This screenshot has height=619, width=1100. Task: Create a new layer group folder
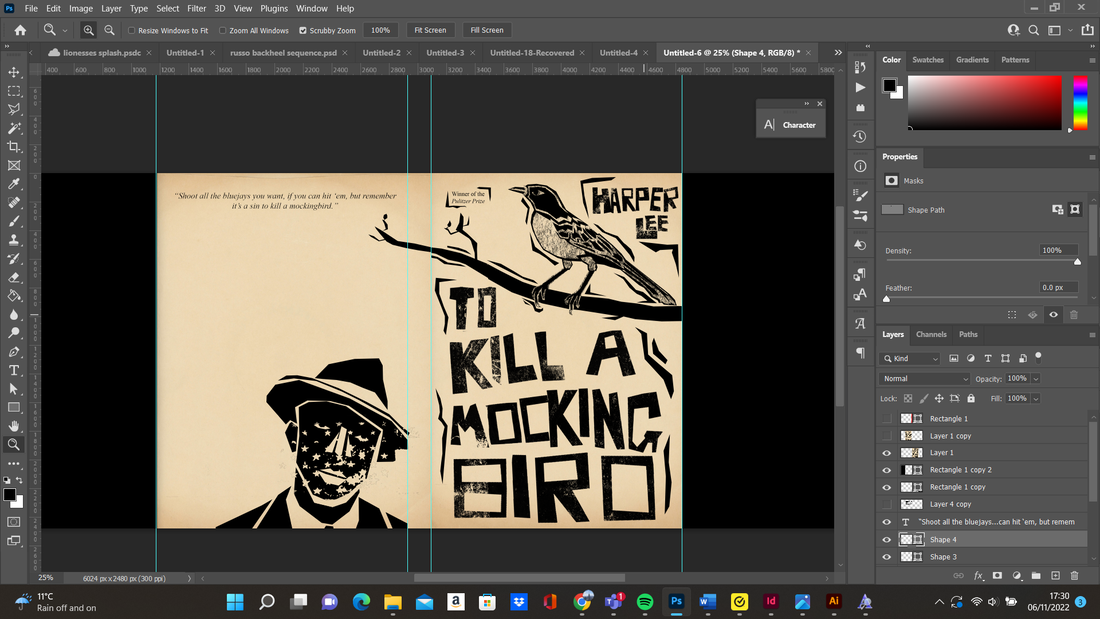(1036, 576)
